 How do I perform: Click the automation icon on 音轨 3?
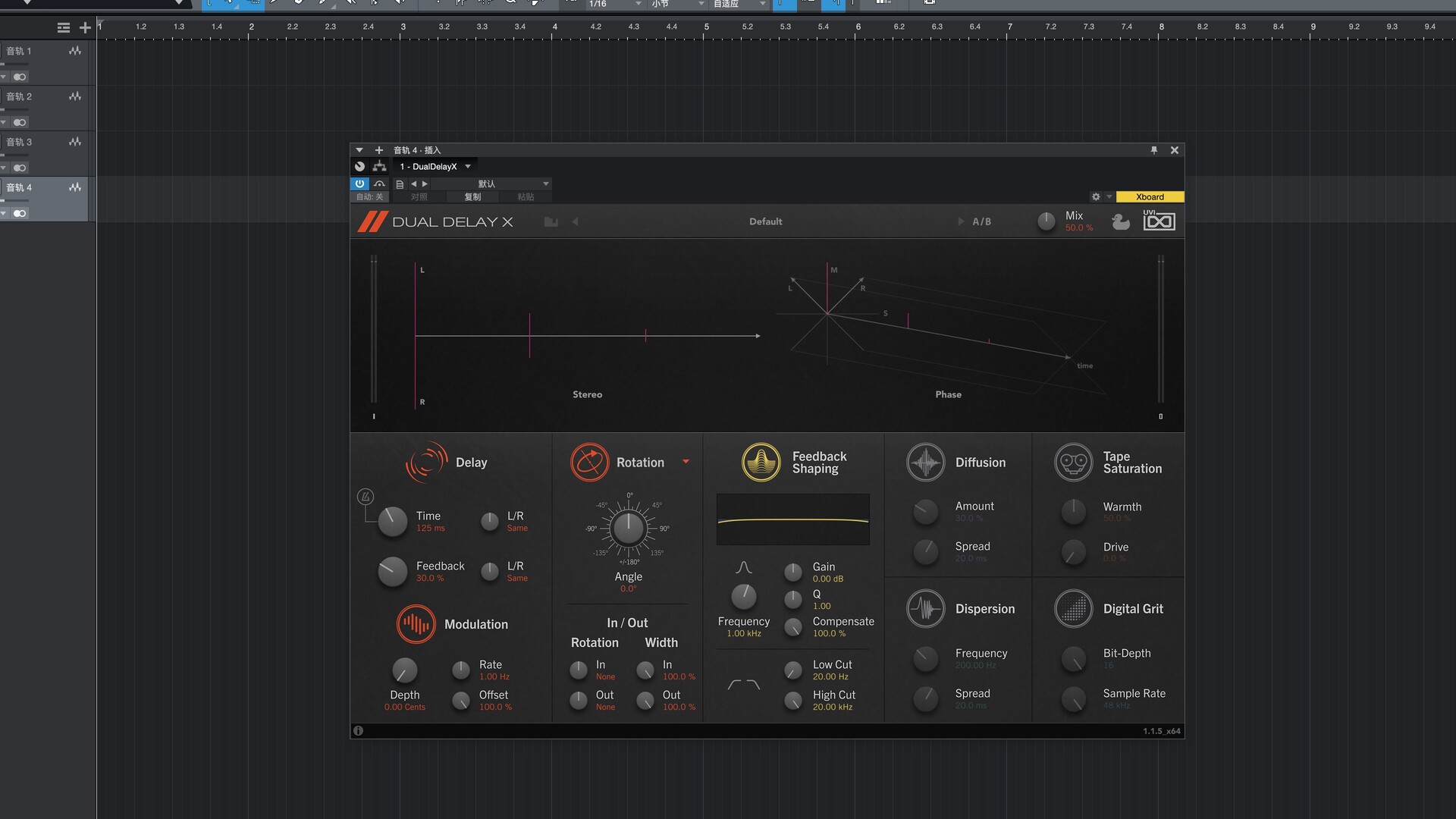coord(75,142)
